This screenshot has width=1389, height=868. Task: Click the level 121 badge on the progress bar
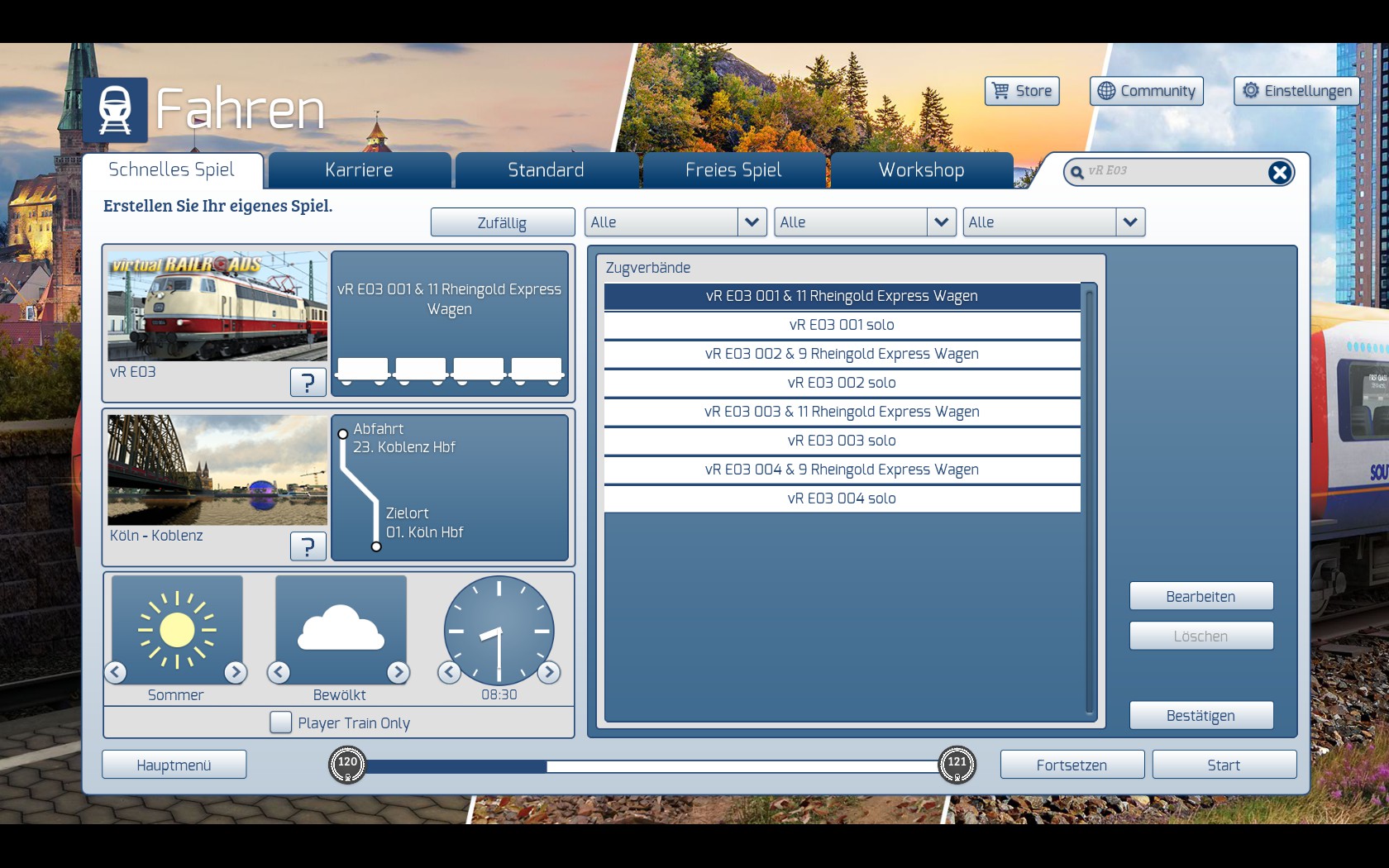[x=957, y=765]
